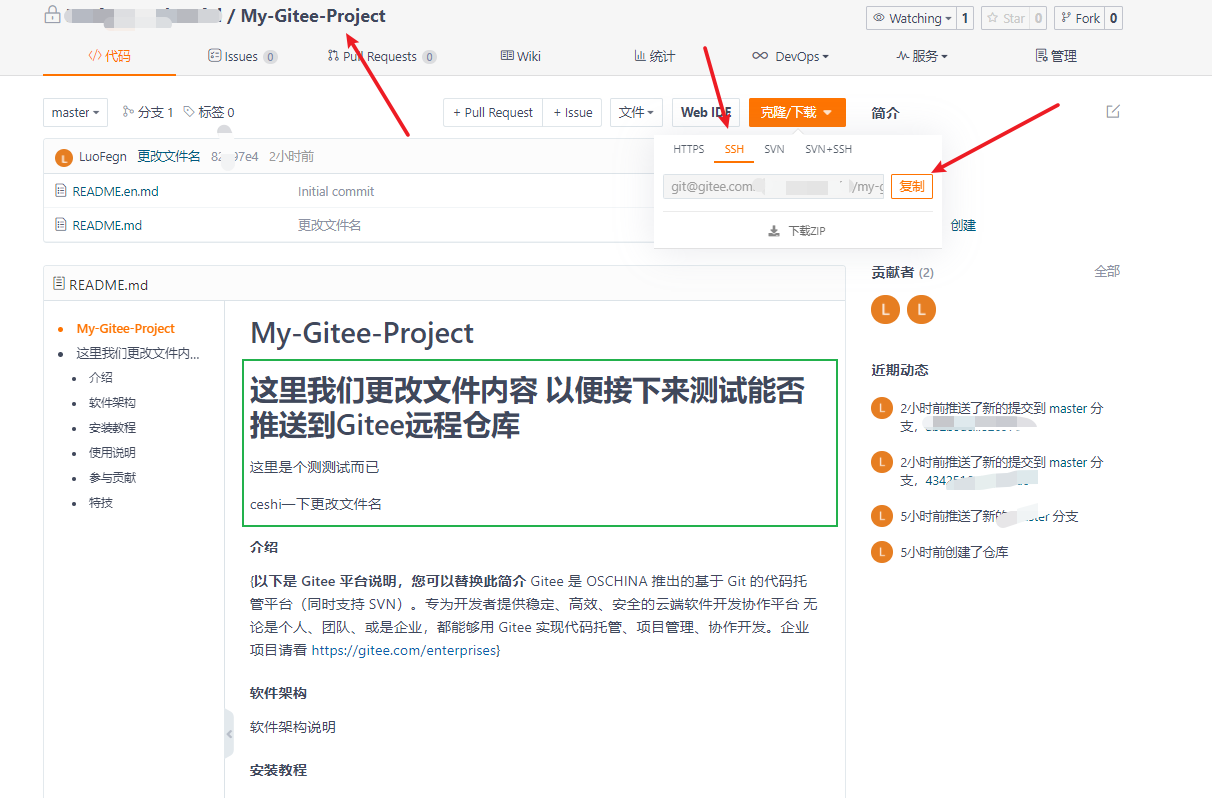Jump to 这里我们更改文件内 outline item
1212x798 pixels.
coord(138,353)
